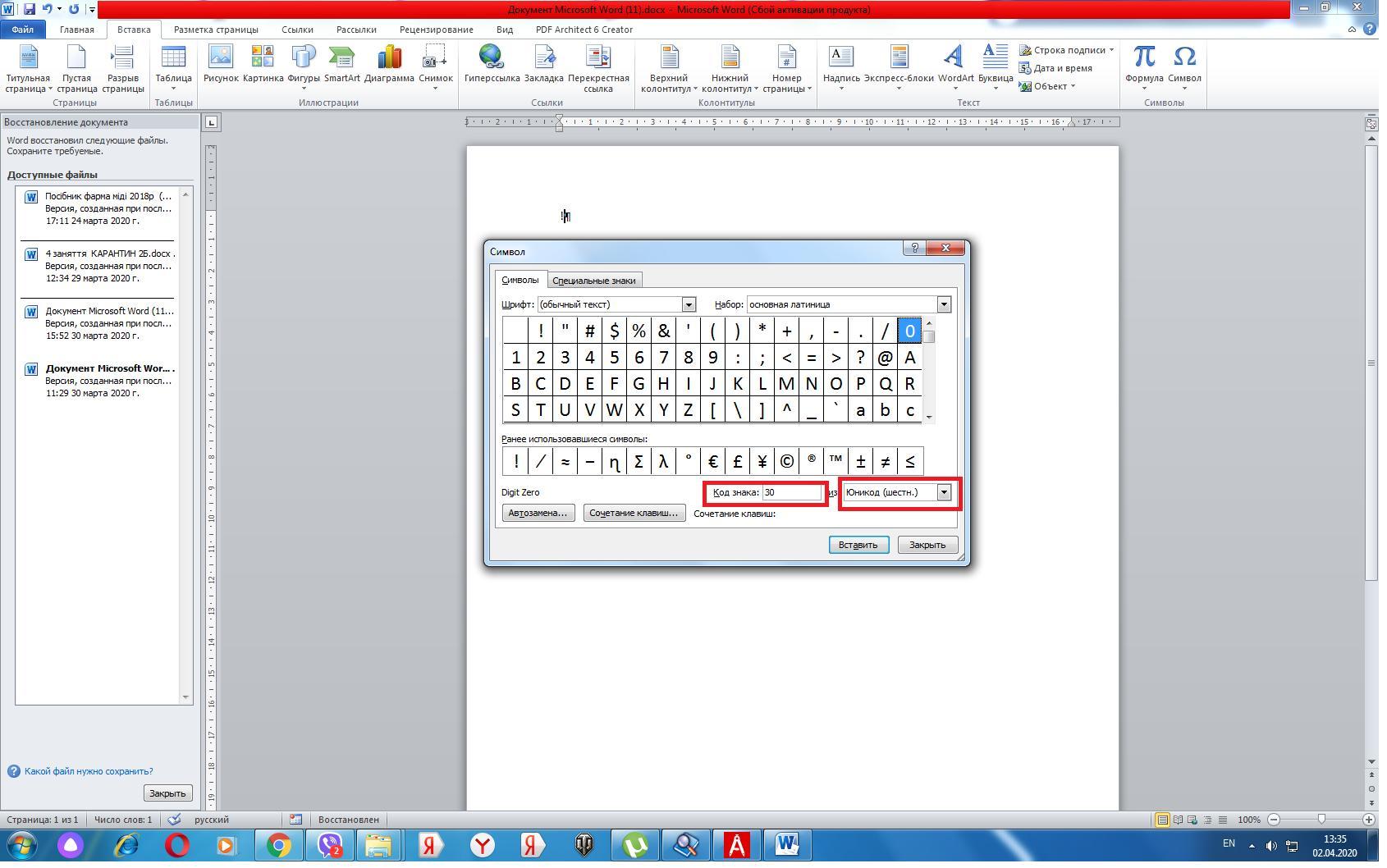Open the Фигуры shapes gallery
The image size is (1387, 868).
click(x=304, y=69)
